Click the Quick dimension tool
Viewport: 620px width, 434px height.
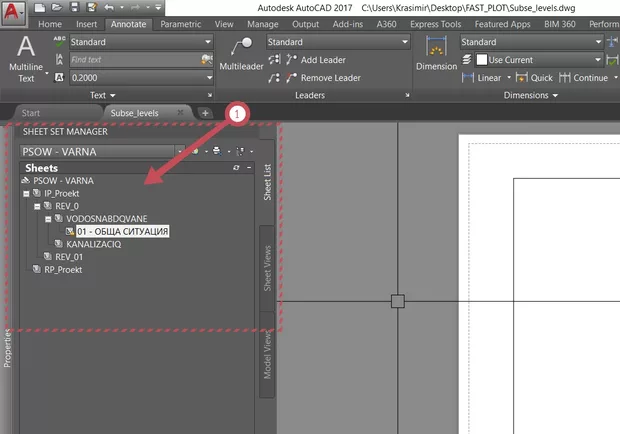click(534, 77)
